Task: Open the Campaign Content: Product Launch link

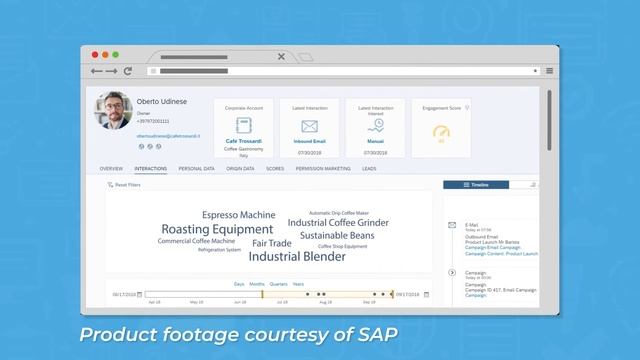Action: [501, 254]
